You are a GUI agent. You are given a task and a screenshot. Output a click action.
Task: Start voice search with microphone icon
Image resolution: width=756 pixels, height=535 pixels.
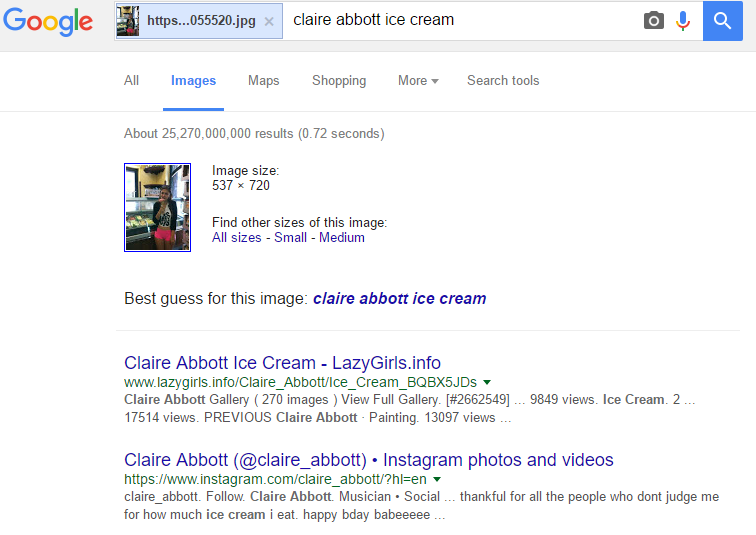(683, 21)
